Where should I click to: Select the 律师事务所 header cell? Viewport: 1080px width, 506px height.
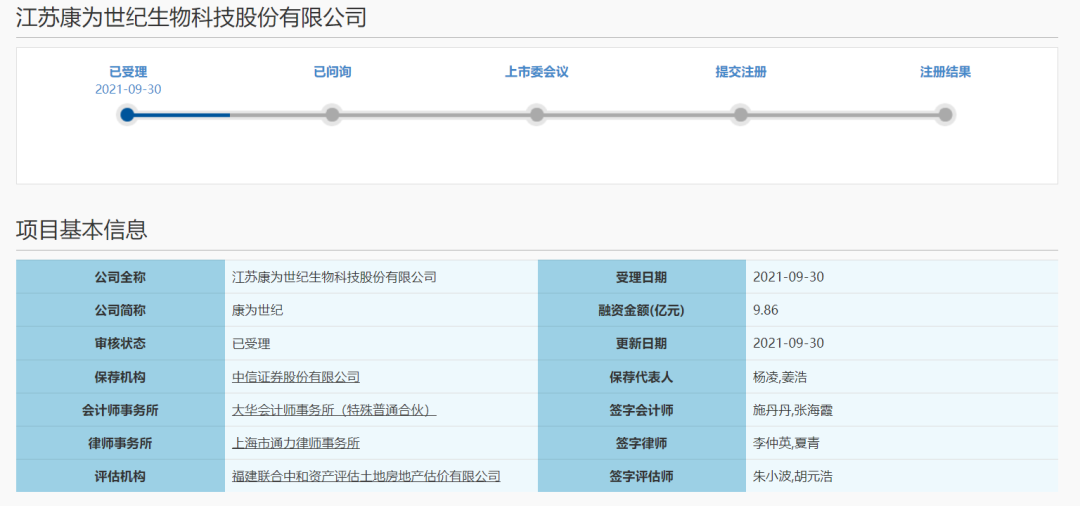121,443
